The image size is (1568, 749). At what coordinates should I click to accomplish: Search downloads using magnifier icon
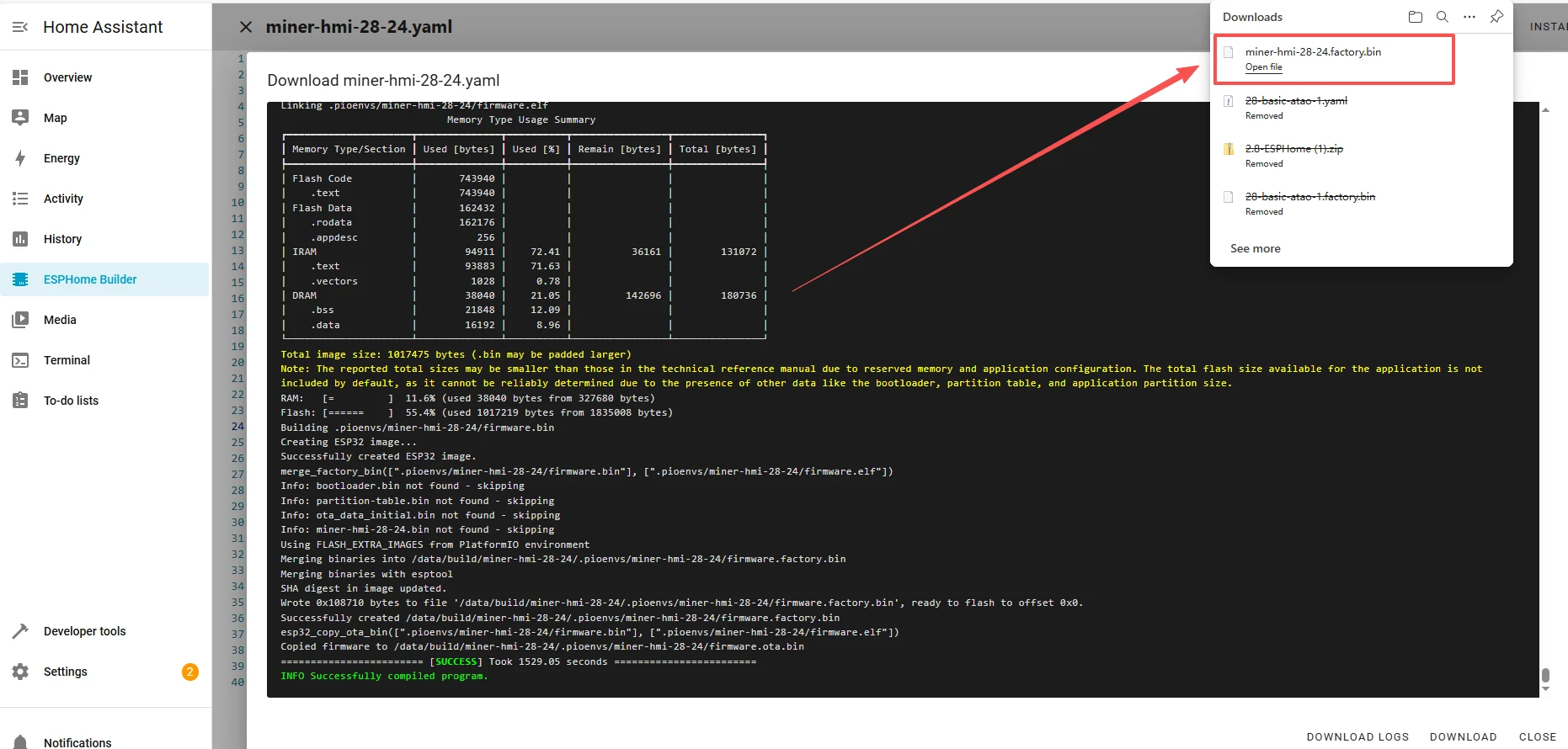point(1442,17)
